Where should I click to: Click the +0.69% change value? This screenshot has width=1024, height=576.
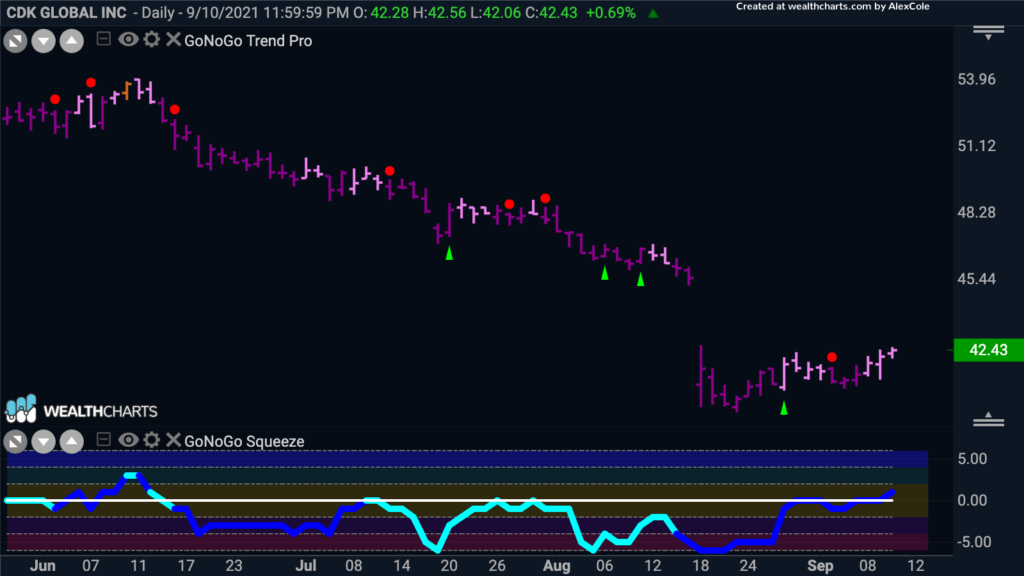click(611, 13)
